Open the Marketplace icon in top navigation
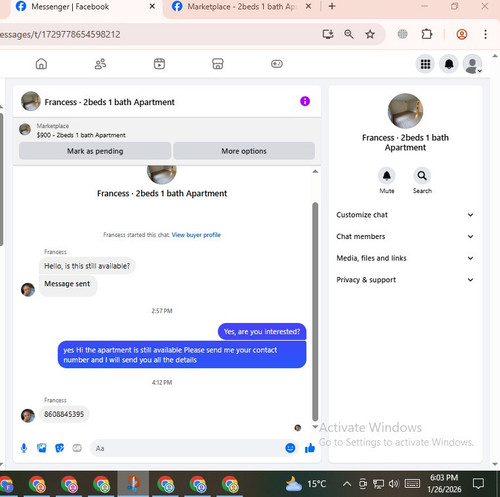500x497 pixels. tap(218, 64)
